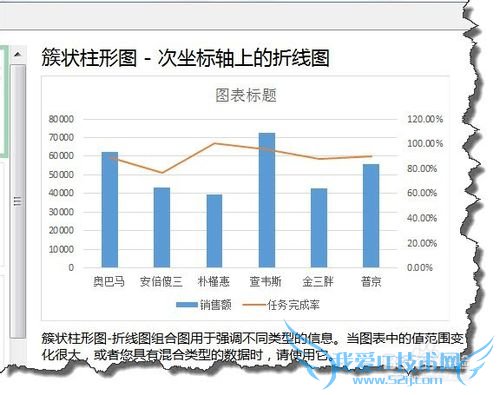Viewport: 500px width, 395px height.
Task: Click the 任务完成率 legend entry
Action: click(282, 305)
